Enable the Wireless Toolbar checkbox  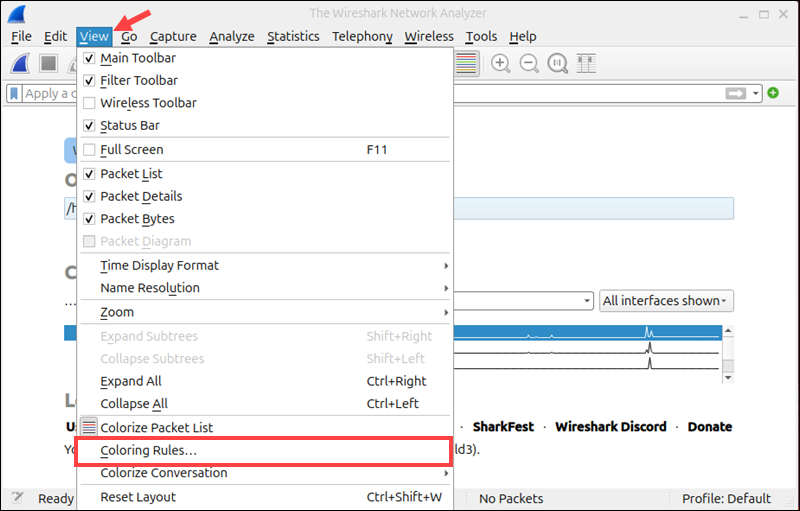click(x=89, y=103)
